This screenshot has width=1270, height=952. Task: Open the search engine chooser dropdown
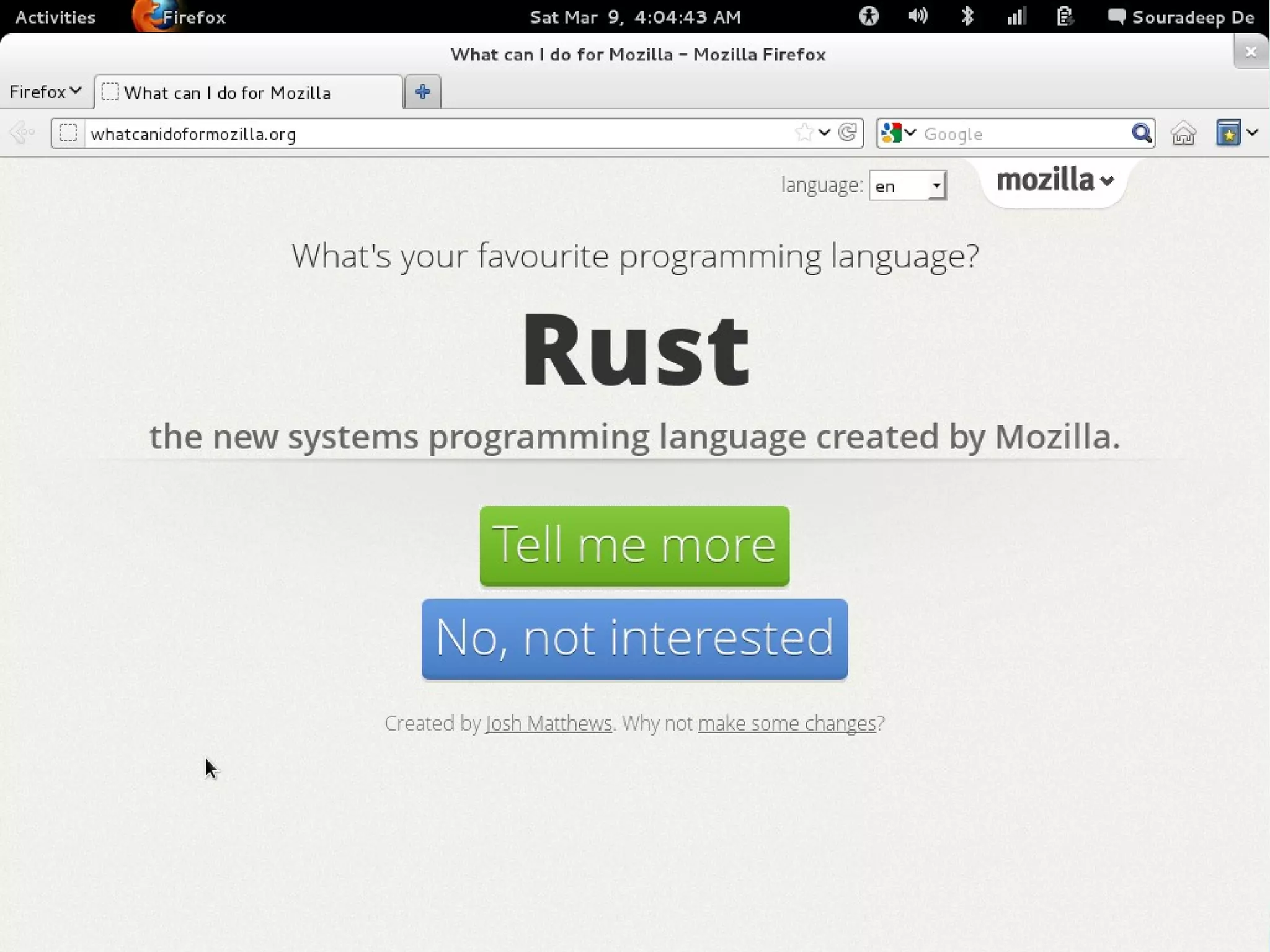[898, 133]
